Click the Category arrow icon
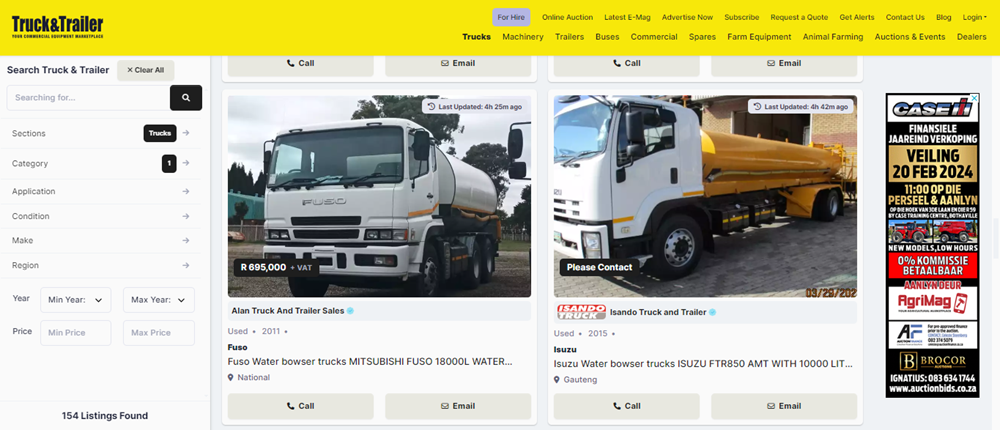Viewport: 1000px width, 430px height. pyautogui.click(x=186, y=163)
